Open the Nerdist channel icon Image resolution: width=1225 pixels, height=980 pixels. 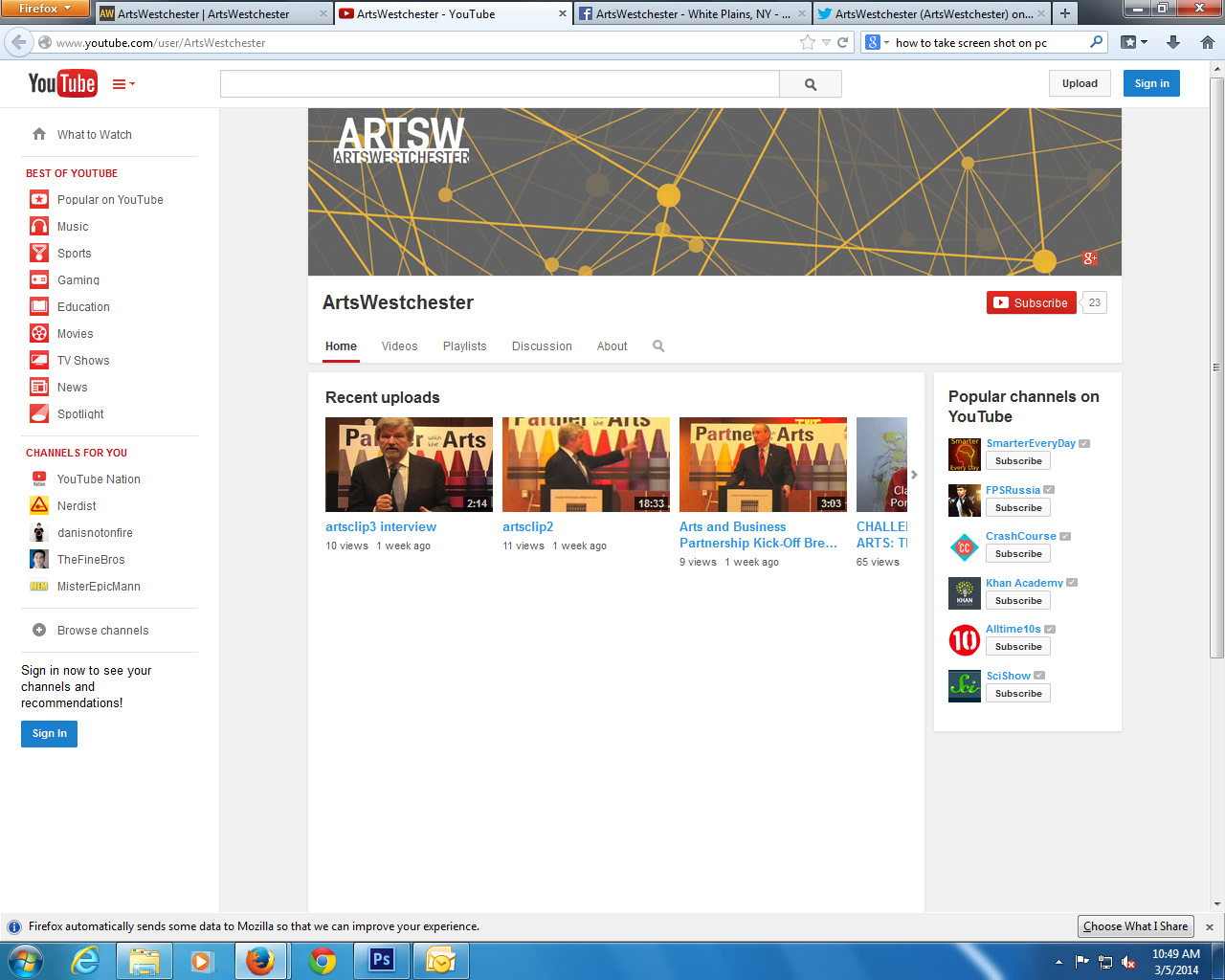(x=39, y=505)
